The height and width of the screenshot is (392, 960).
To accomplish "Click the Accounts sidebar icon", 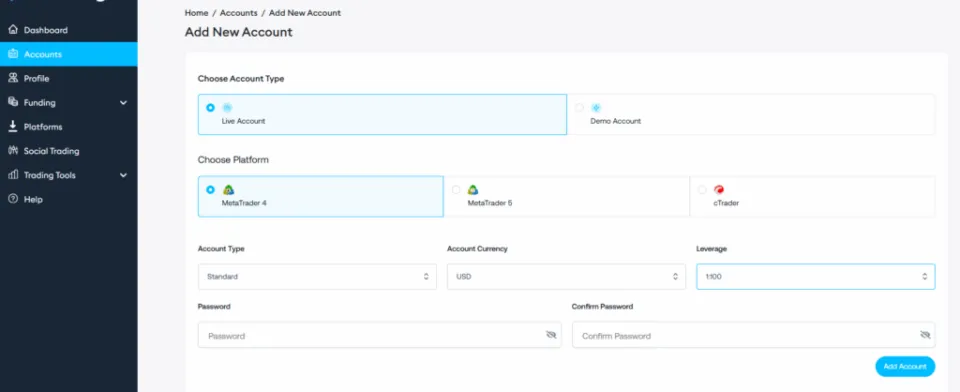I will coord(13,54).
